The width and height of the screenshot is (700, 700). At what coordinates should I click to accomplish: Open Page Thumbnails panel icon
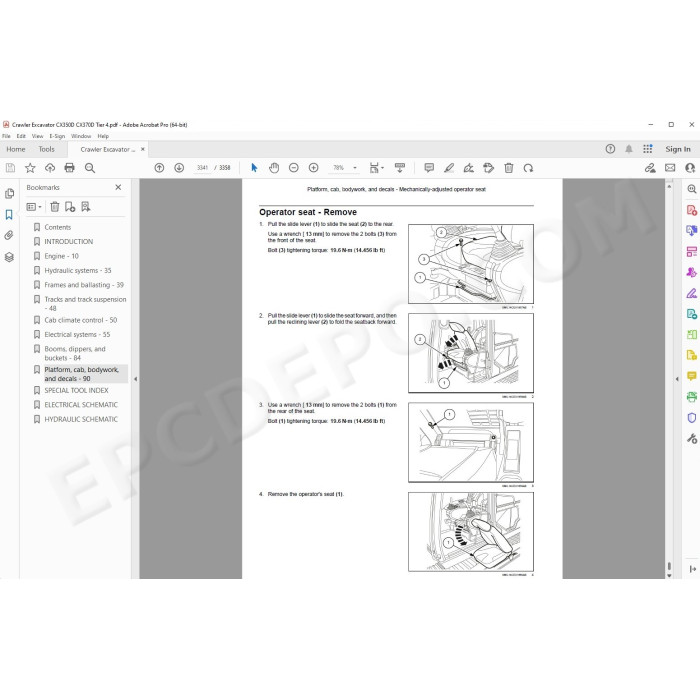click(9, 194)
